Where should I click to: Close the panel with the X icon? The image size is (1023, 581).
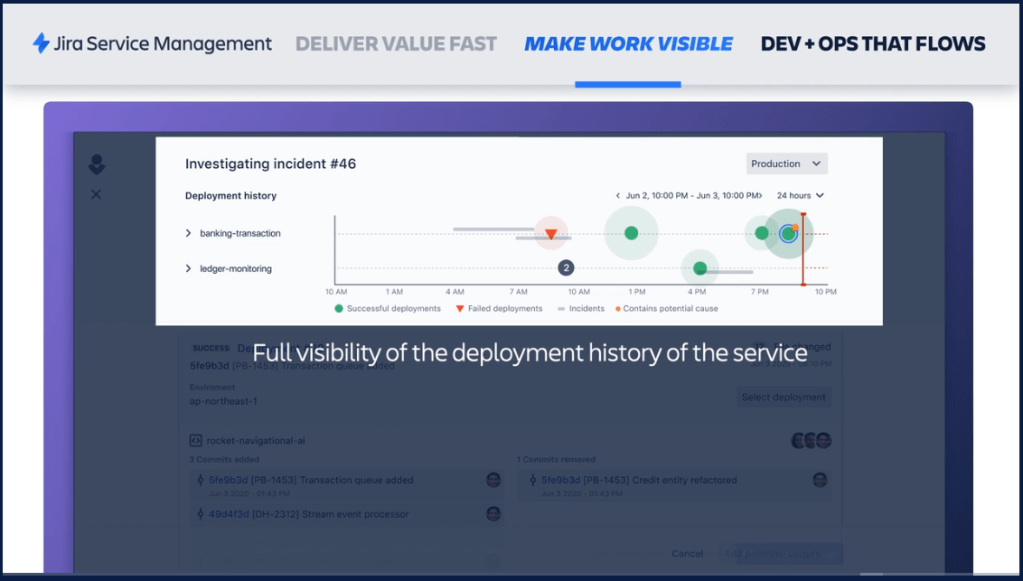click(x=96, y=194)
